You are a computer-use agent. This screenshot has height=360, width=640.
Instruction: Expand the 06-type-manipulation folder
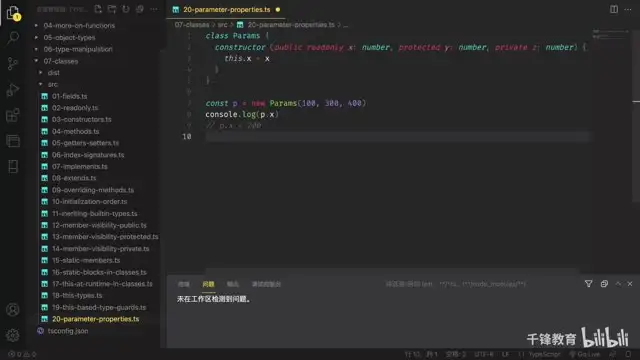(78, 49)
